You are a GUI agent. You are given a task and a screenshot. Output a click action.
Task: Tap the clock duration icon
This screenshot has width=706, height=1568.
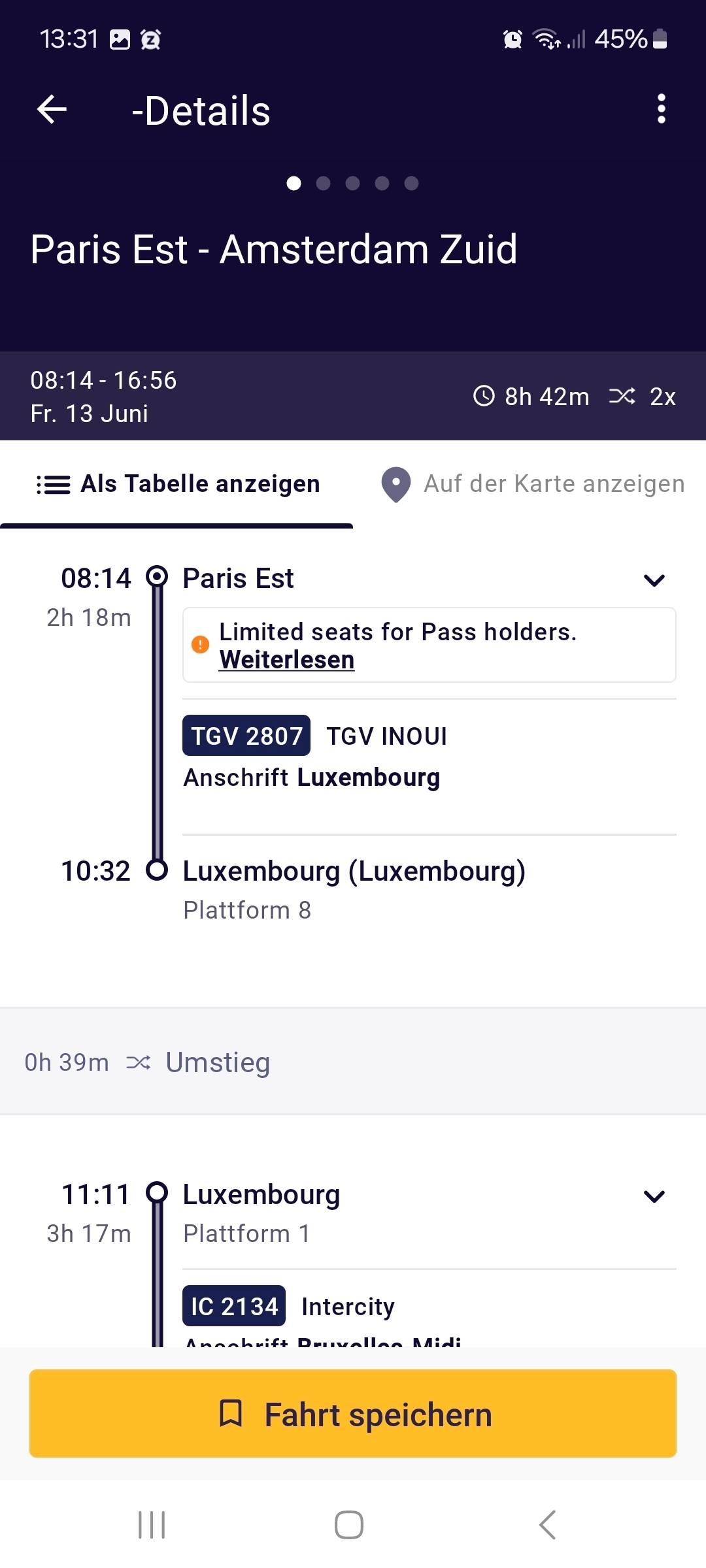click(484, 396)
